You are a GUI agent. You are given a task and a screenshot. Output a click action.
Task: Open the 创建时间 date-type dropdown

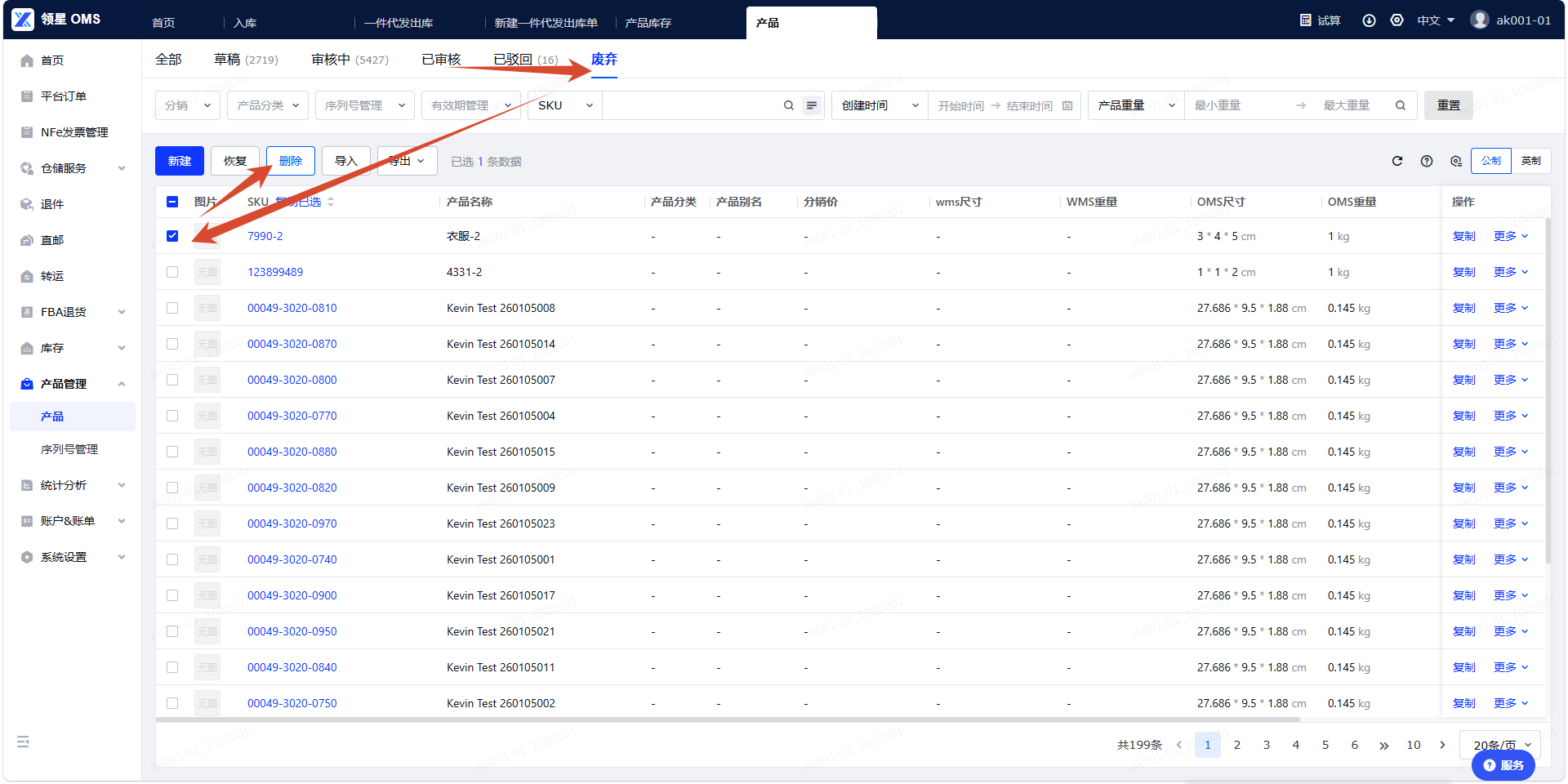pos(880,105)
